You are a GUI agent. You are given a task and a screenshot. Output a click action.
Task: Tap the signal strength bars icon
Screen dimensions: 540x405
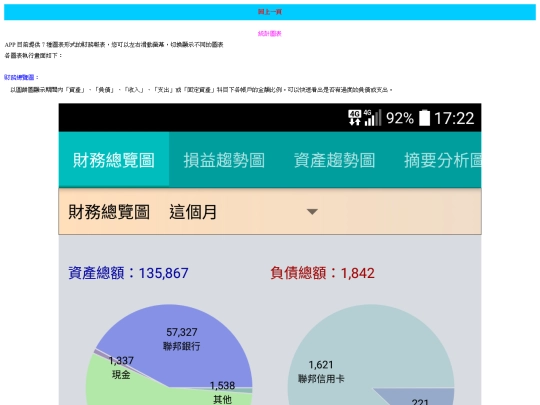click(373, 117)
